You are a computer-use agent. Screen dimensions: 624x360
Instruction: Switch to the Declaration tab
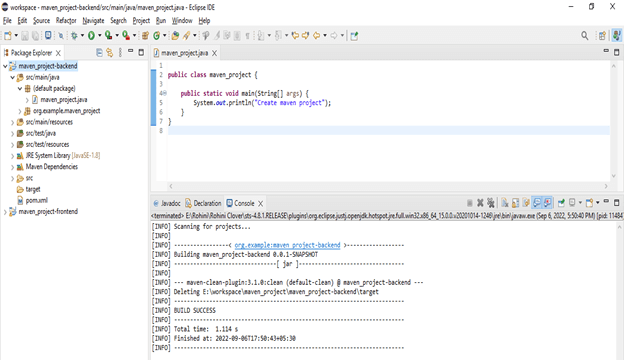(x=203, y=203)
